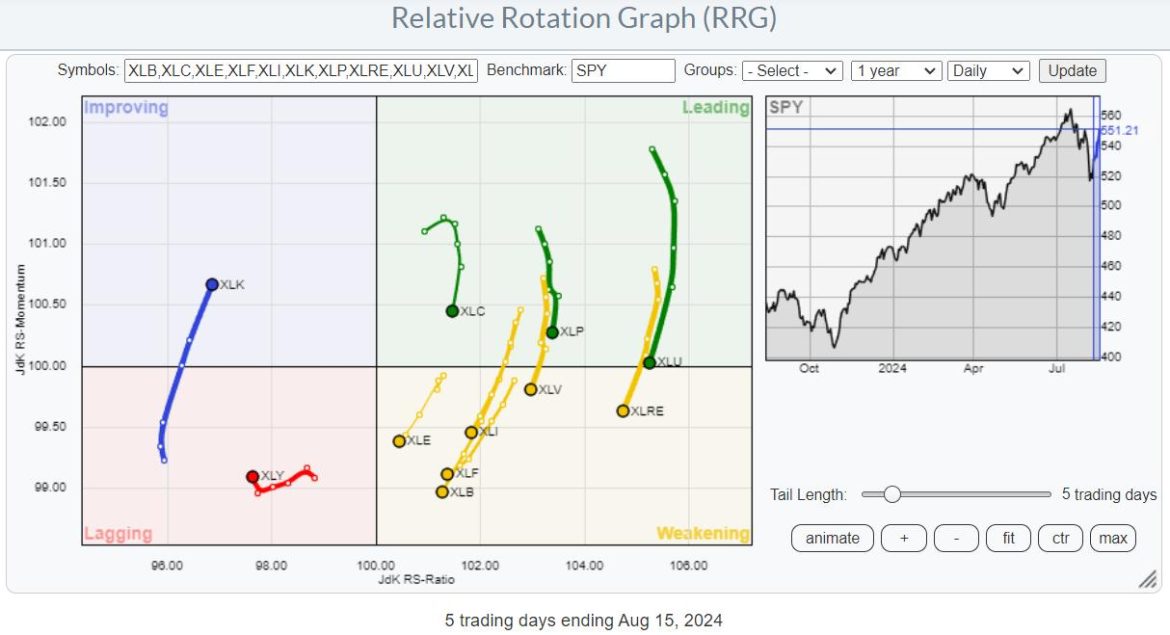Click the XLRE node in Weakening quadrant

click(623, 410)
